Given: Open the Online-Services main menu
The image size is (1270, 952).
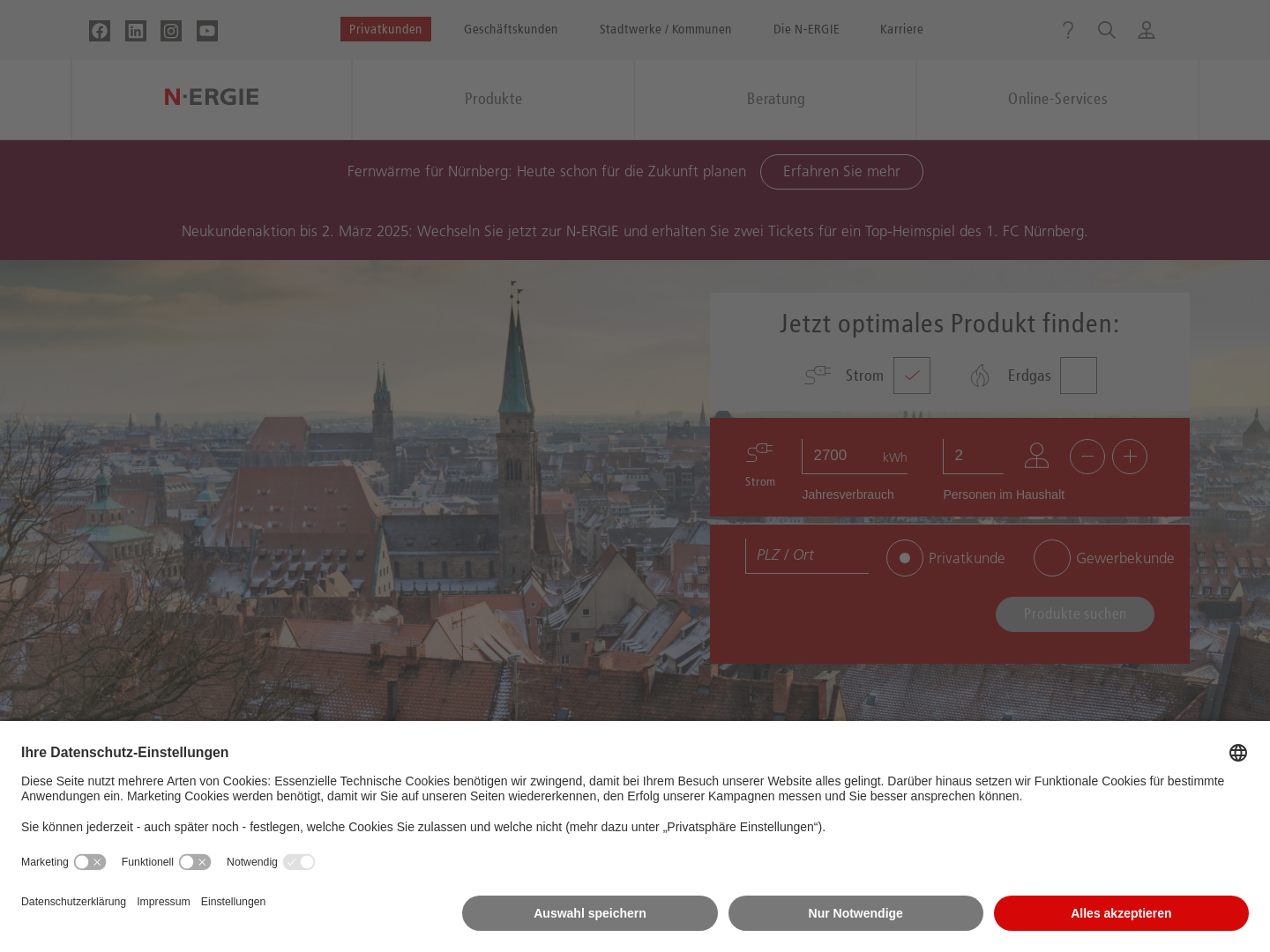Looking at the screenshot, I should pos(1057,100).
